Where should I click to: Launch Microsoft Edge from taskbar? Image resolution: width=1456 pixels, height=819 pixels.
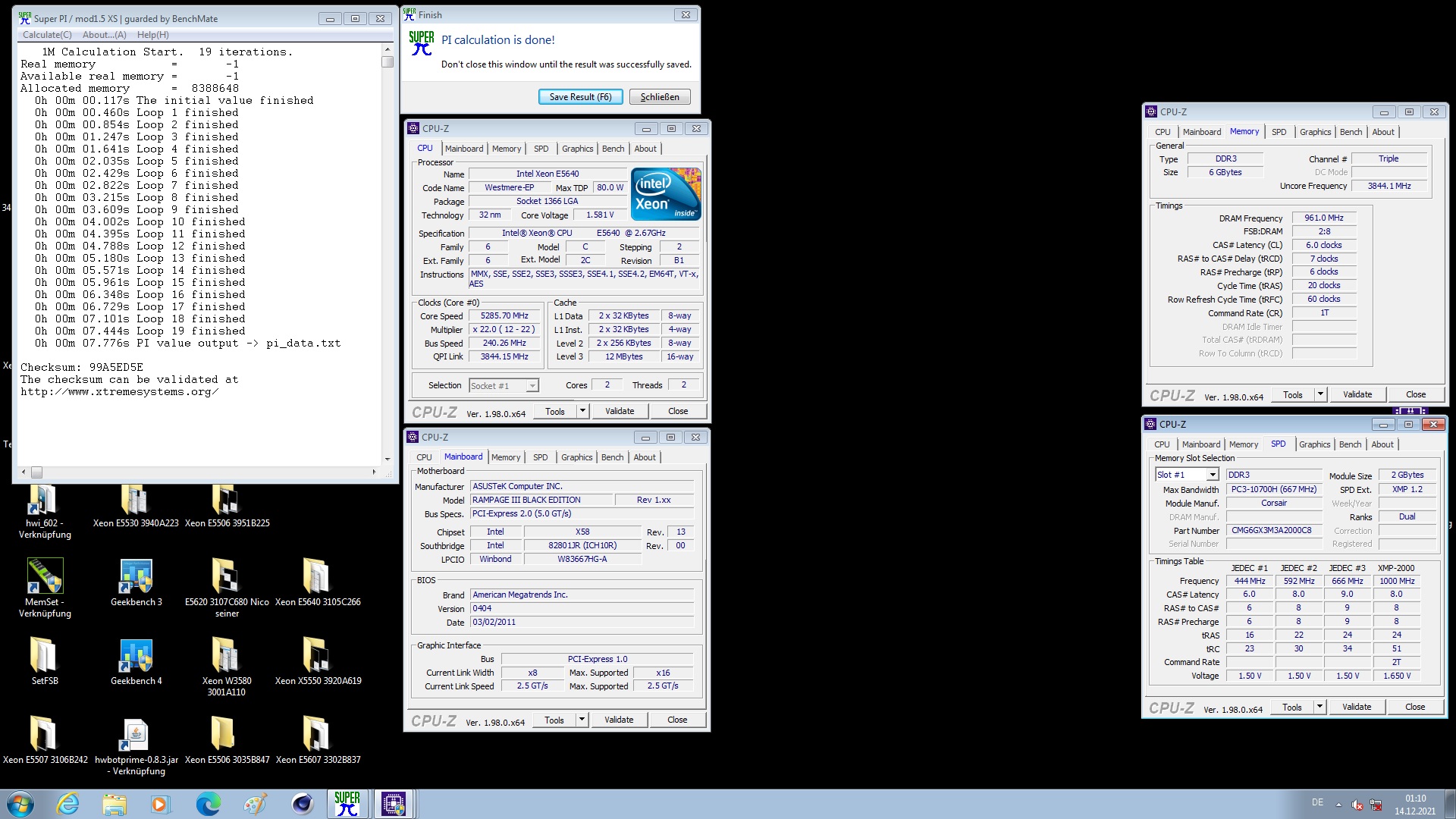pyautogui.click(x=208, y=804)
